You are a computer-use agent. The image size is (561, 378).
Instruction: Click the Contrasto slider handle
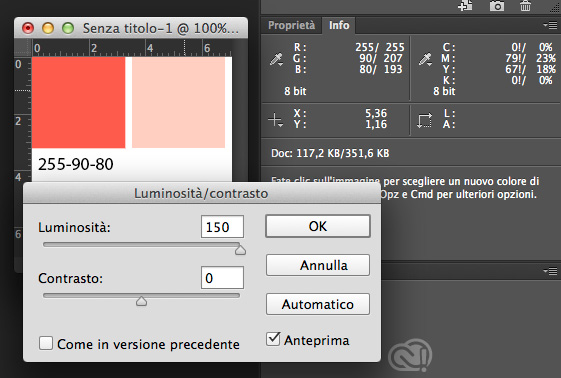(141, 301)
